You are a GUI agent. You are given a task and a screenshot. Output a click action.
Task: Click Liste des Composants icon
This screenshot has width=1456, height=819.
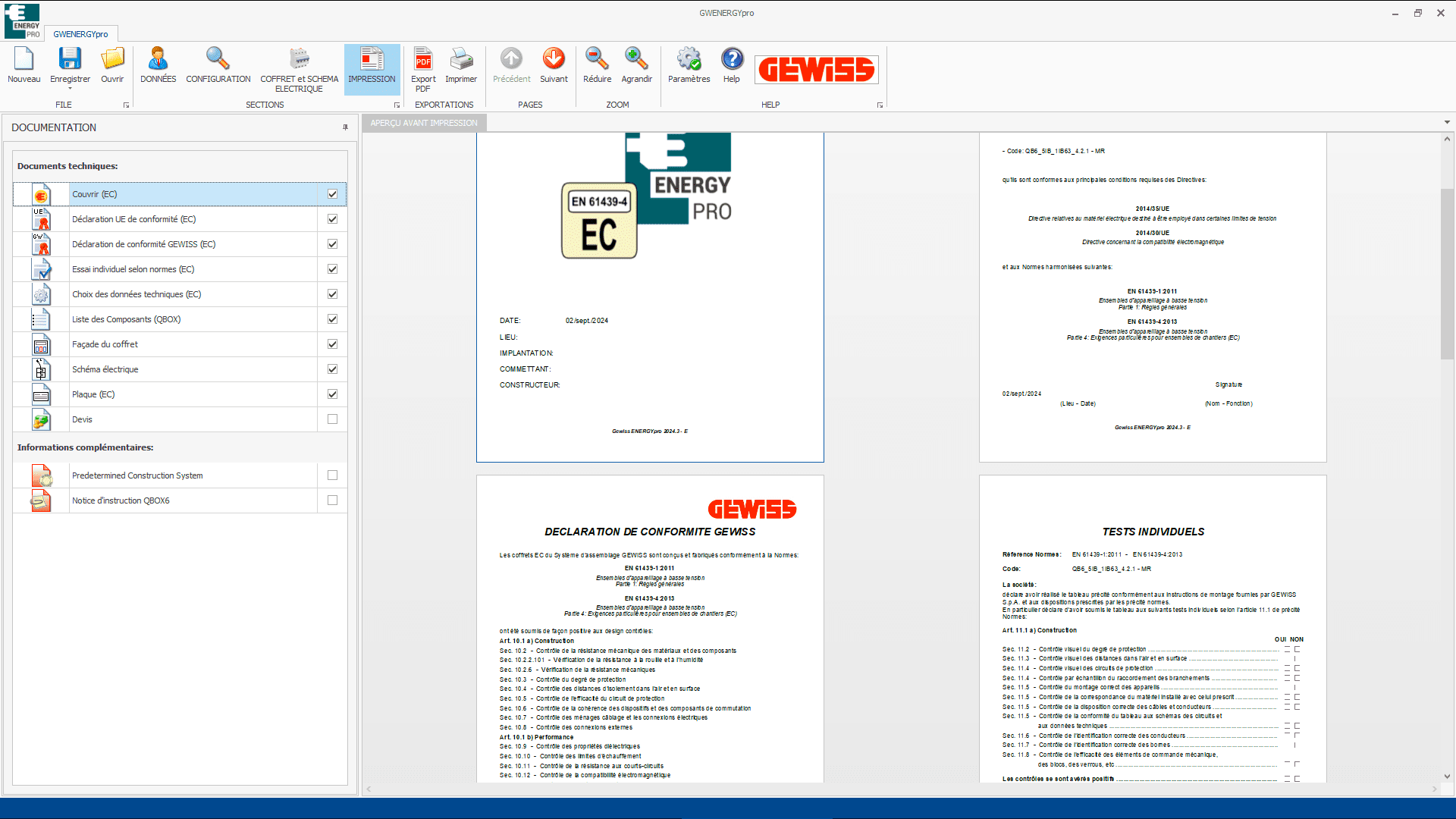click(x=41, y=319)
